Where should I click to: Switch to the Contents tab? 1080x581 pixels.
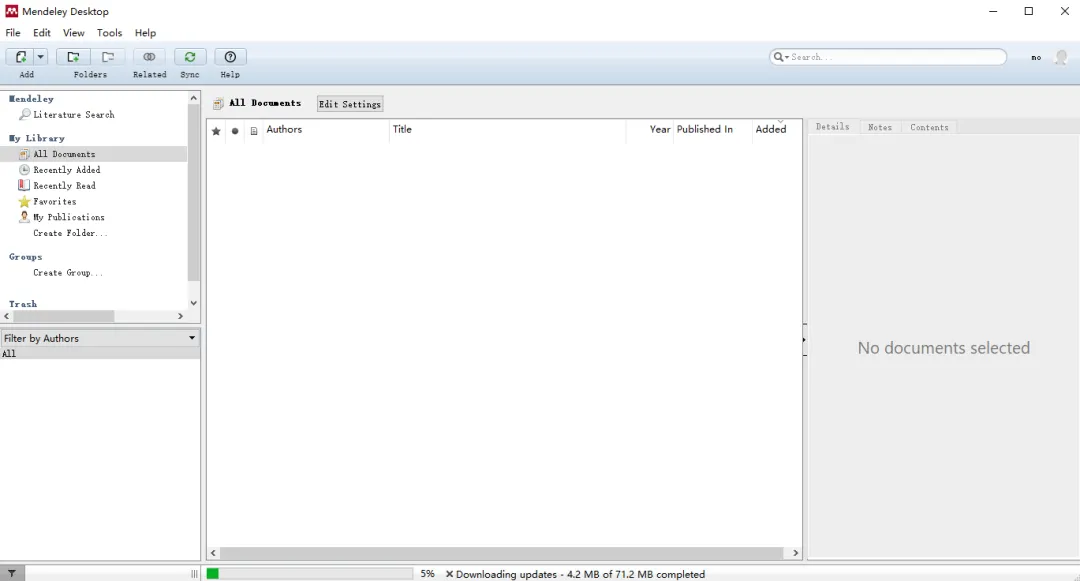929,127
